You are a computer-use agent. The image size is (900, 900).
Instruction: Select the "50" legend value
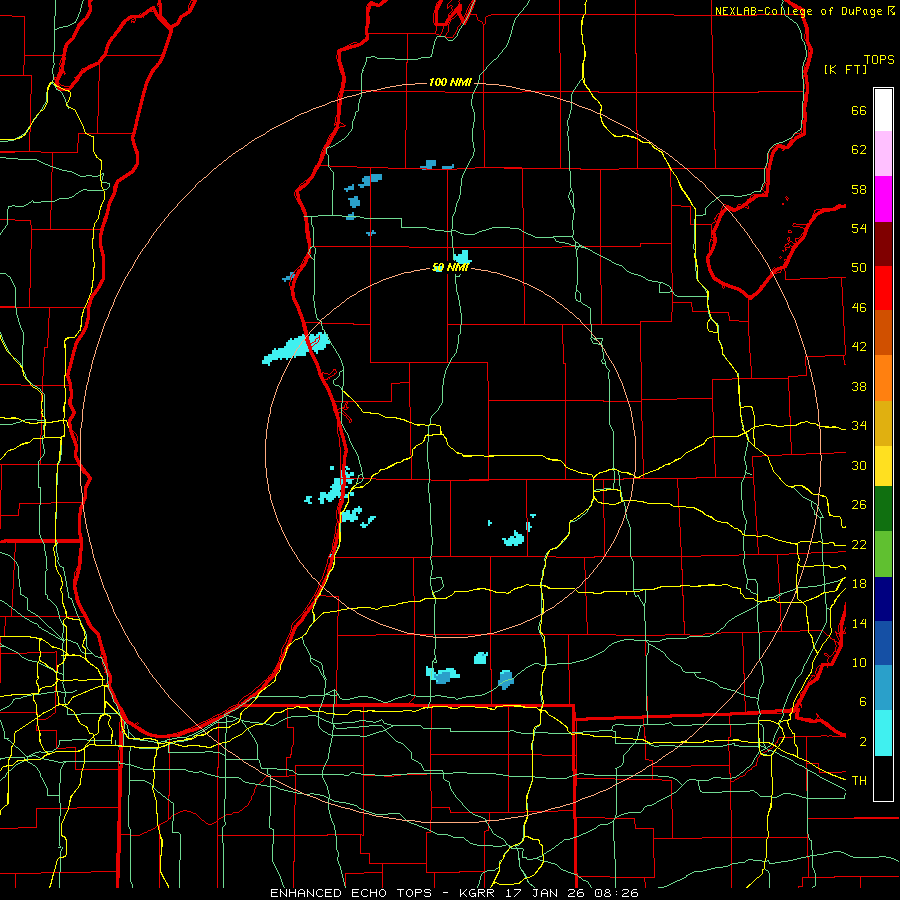[x=859, y=268]
